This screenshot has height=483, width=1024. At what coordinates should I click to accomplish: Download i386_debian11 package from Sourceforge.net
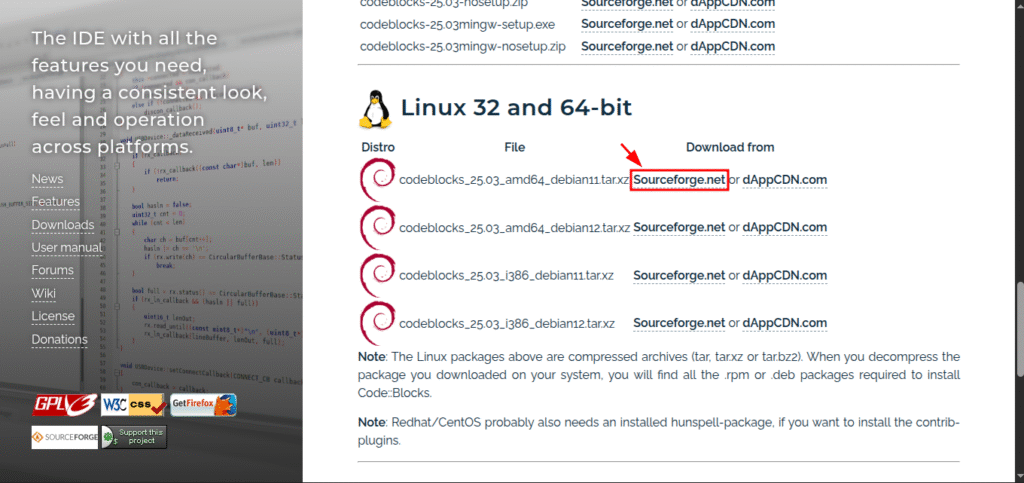pos(679,276)
